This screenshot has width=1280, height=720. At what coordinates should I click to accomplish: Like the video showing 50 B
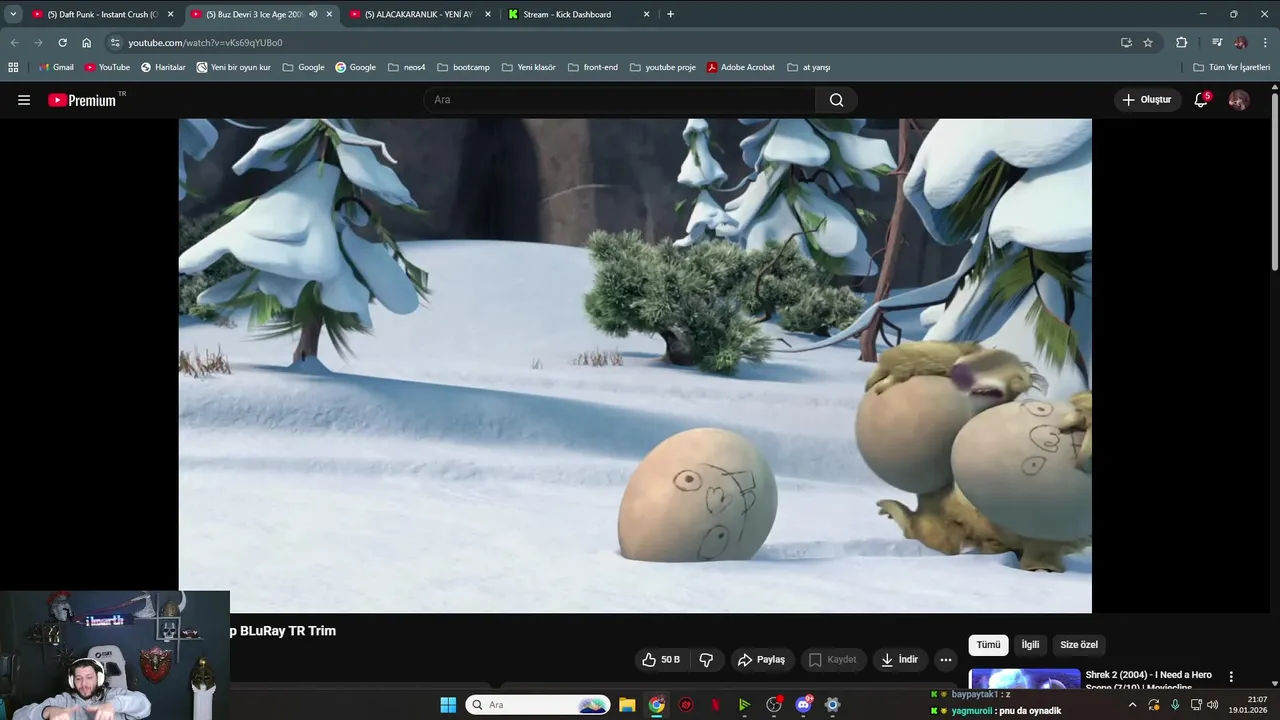click(661, 660)
